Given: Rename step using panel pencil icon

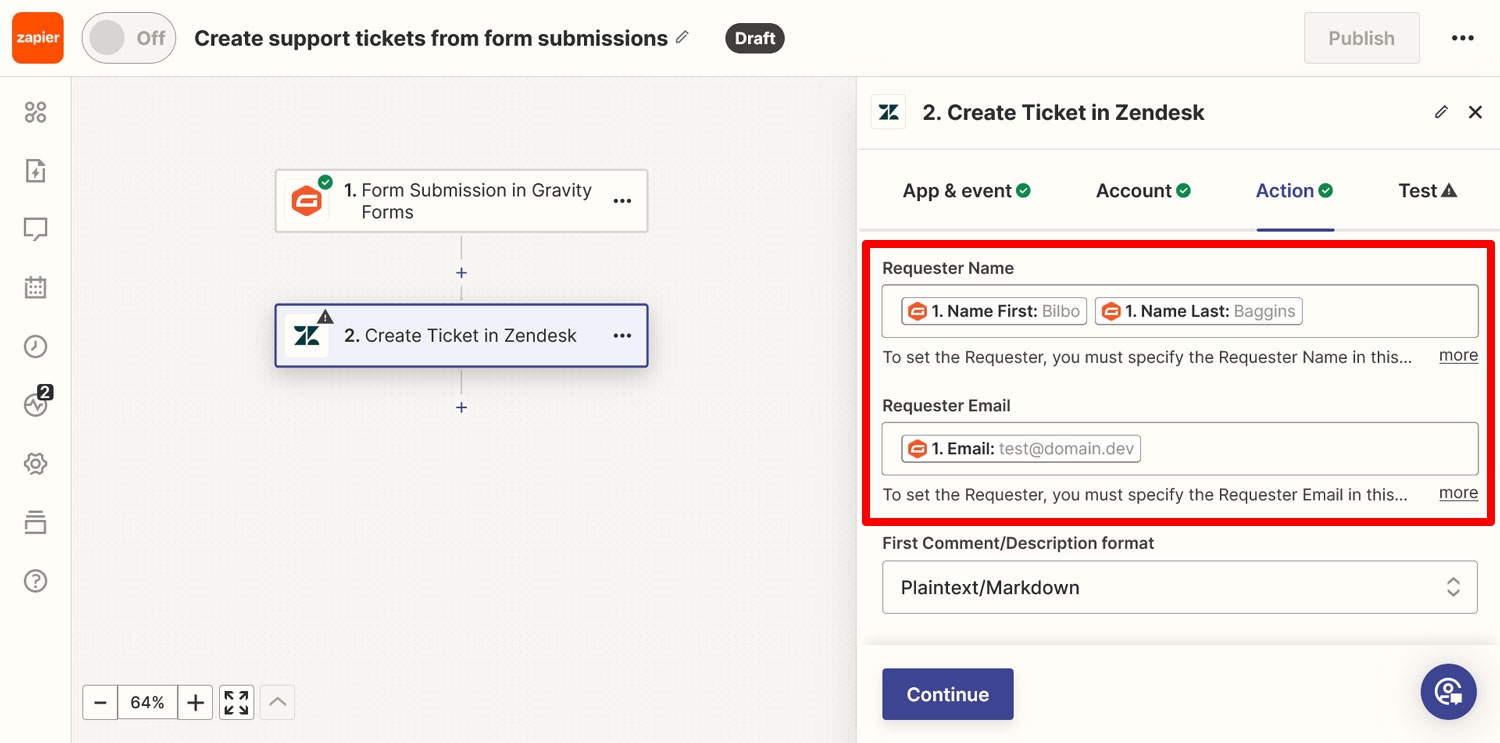Looking at the screenshot, I should point(1441,112).
